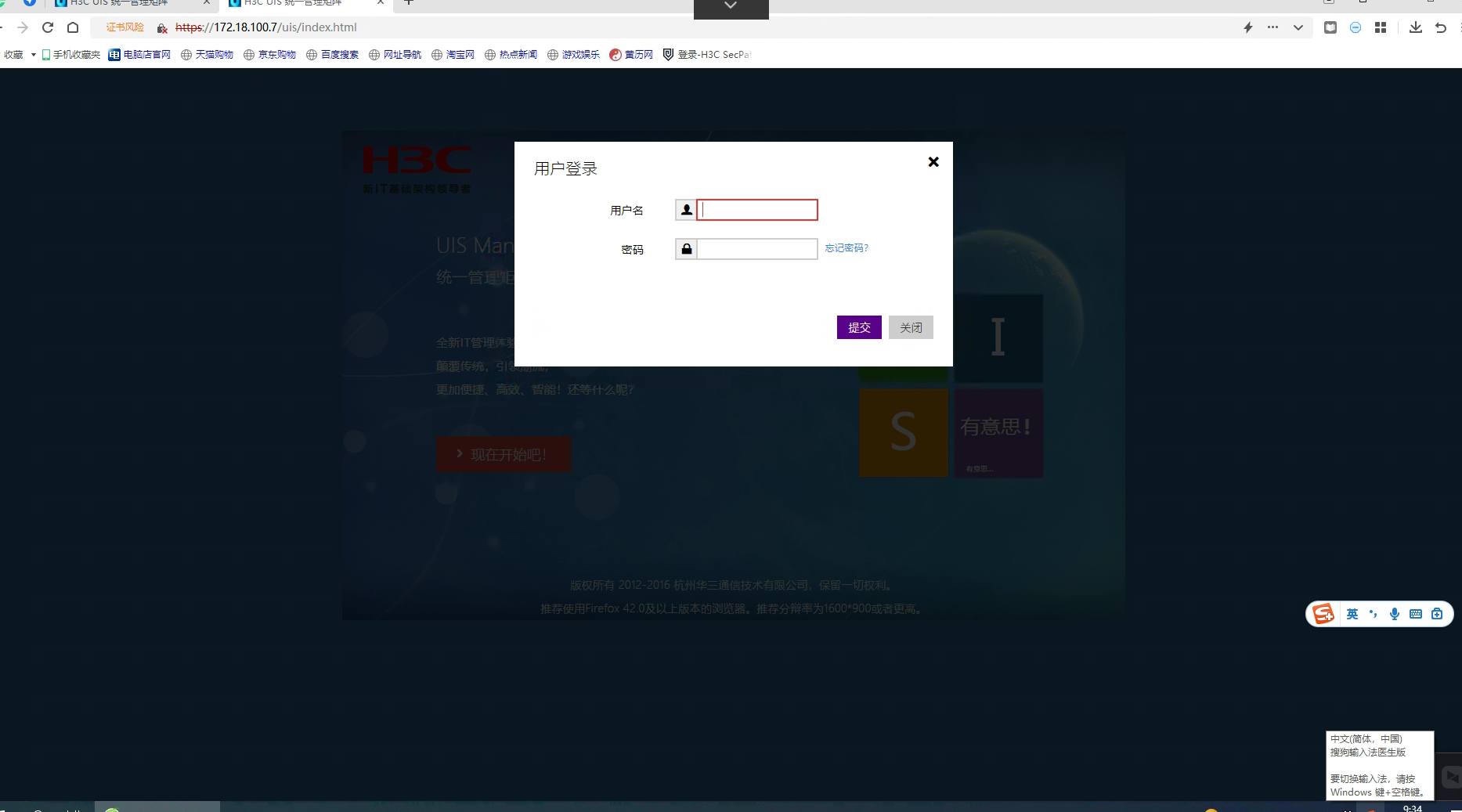Click the insecure lock icon in address bar
The width and height of the screenshot is (1462, 812).
[x=162, y=28]
